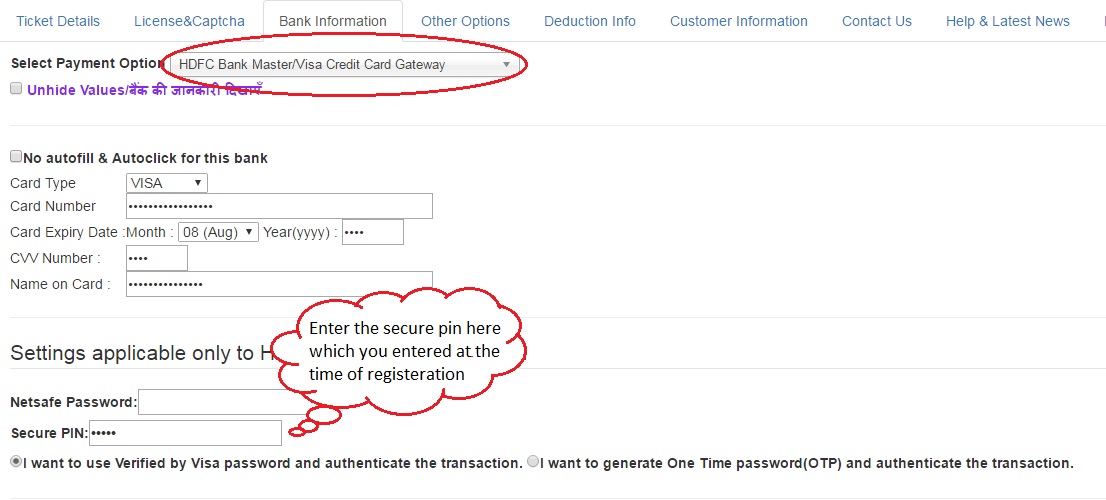Click the CVV Number field
The height and width of the screenshot is (500, 1106).
click(x=157, y=258)
